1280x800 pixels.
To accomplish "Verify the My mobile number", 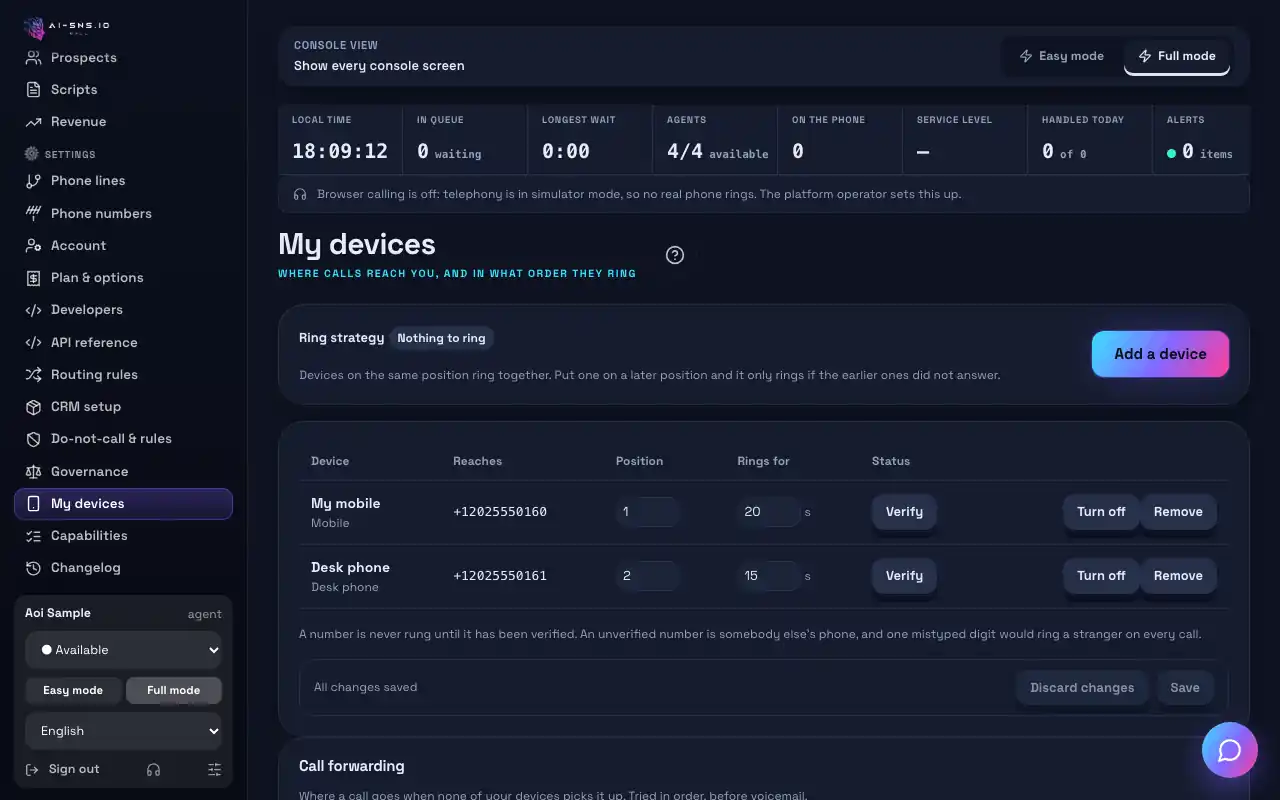I will pos(904,511).
